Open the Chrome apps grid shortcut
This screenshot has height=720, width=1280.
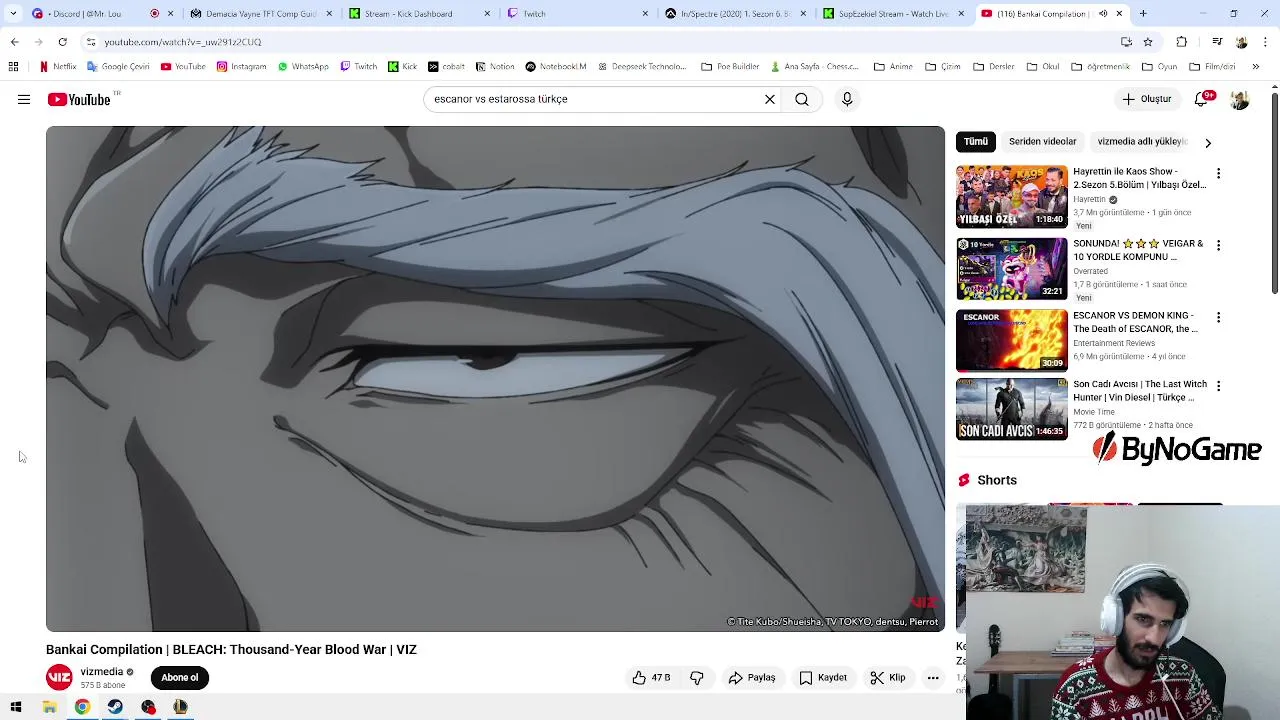pos(13,67)
